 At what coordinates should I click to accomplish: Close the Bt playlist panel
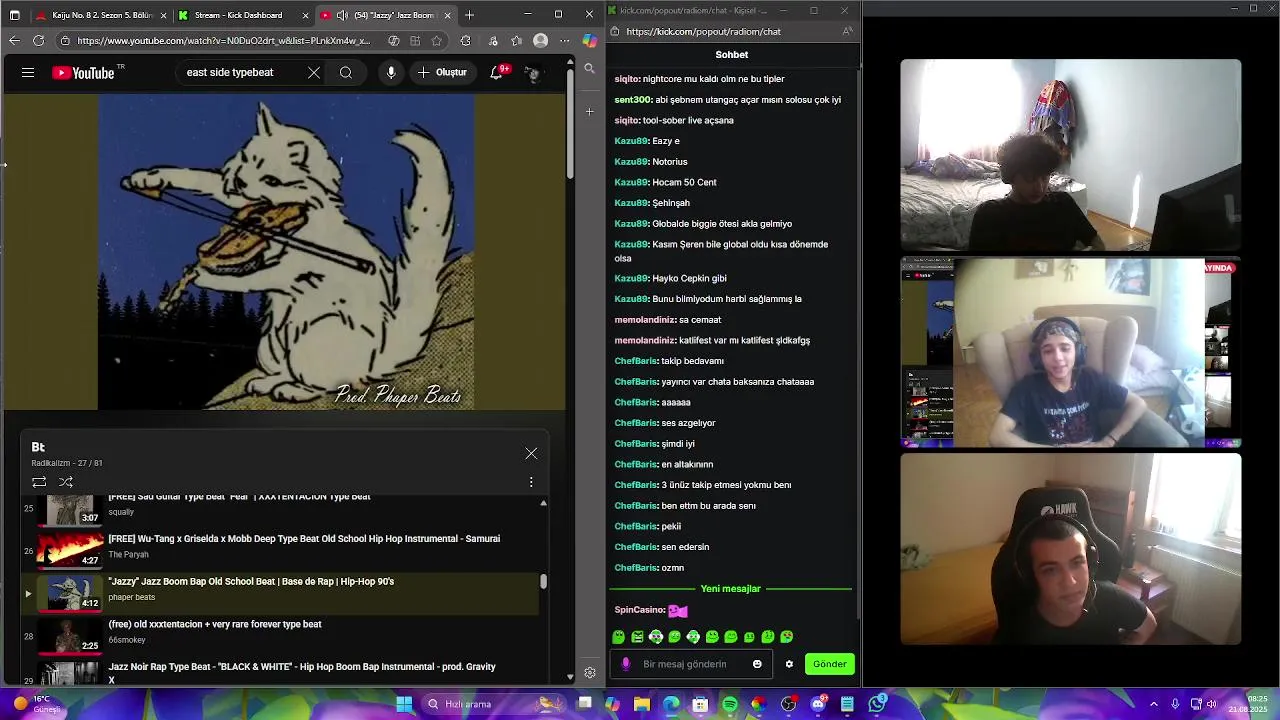coord(531,453)
